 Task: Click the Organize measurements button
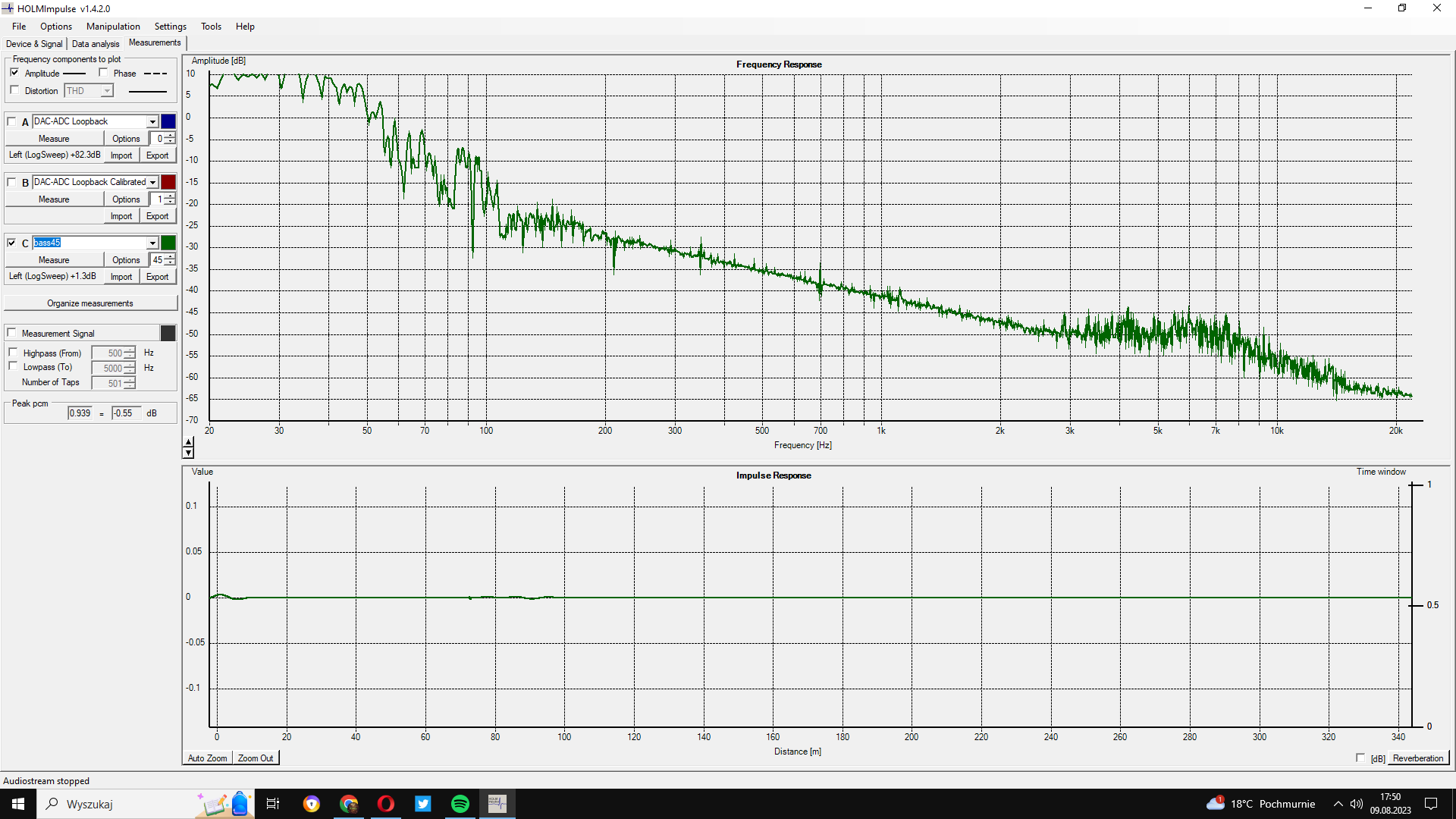pos(90,303)
